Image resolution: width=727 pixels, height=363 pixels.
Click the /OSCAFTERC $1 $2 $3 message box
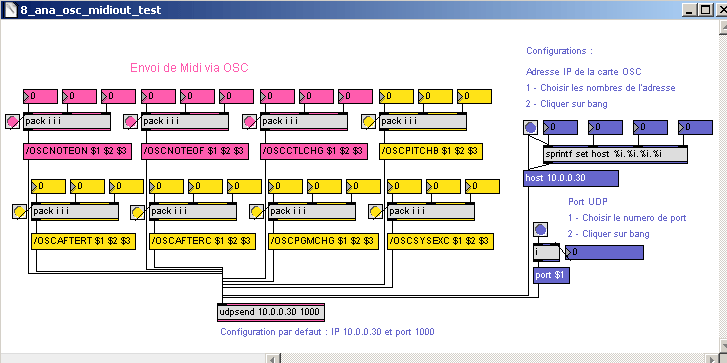tap(202, 242)
